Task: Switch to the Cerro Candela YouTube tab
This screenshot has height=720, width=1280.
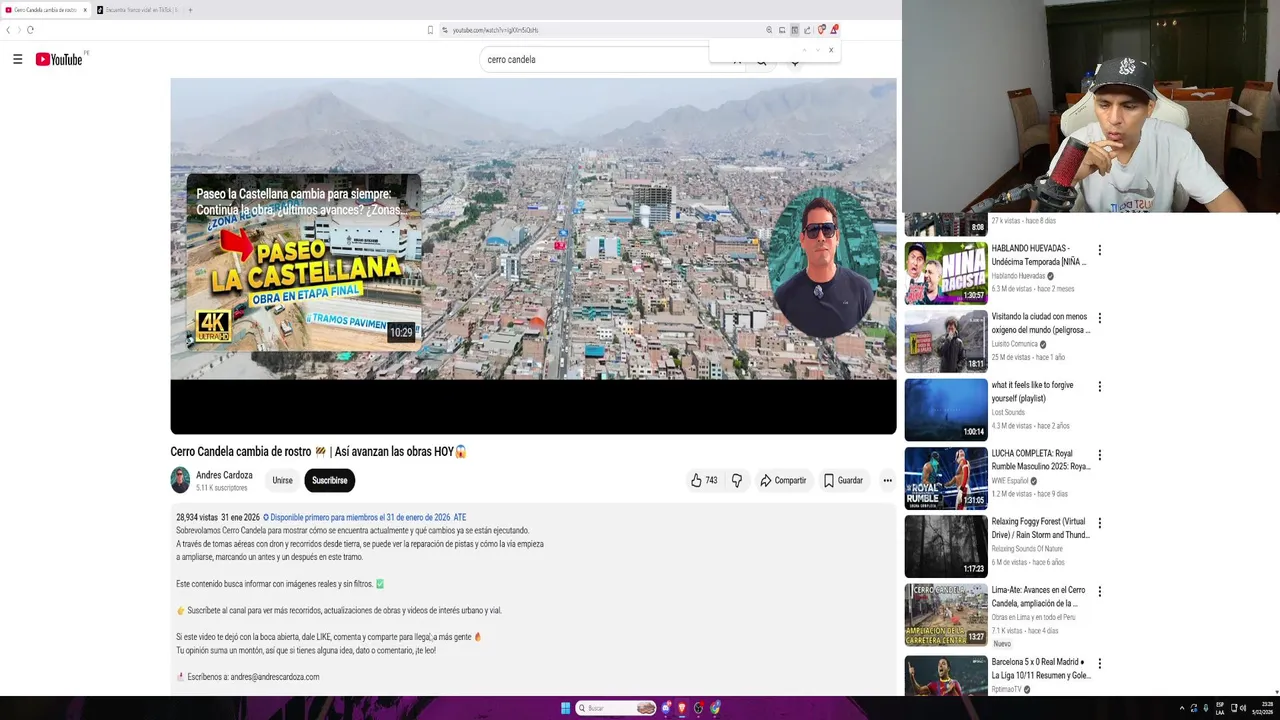Action: pyautogui.click(x=45, y=10)
